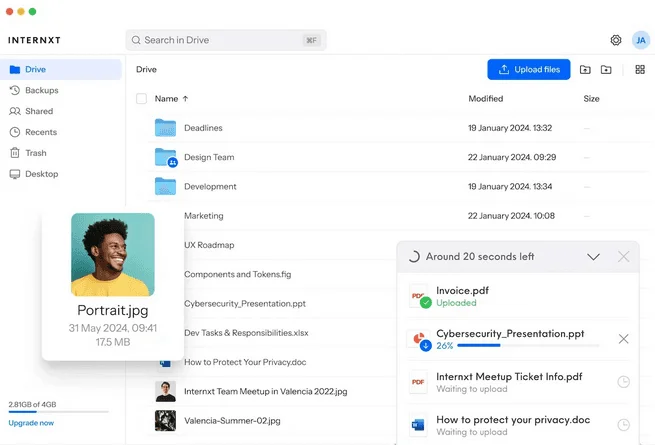Click pending clock for How to protect your privacy.doc

[x=623, y=425]
